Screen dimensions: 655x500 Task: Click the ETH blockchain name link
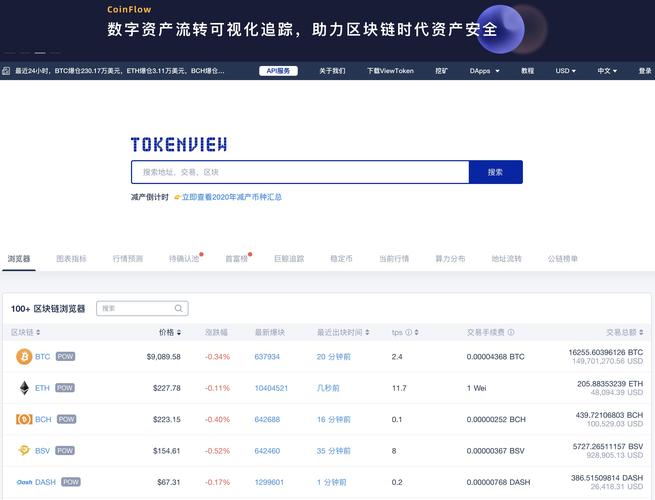(x=42, y=388)
